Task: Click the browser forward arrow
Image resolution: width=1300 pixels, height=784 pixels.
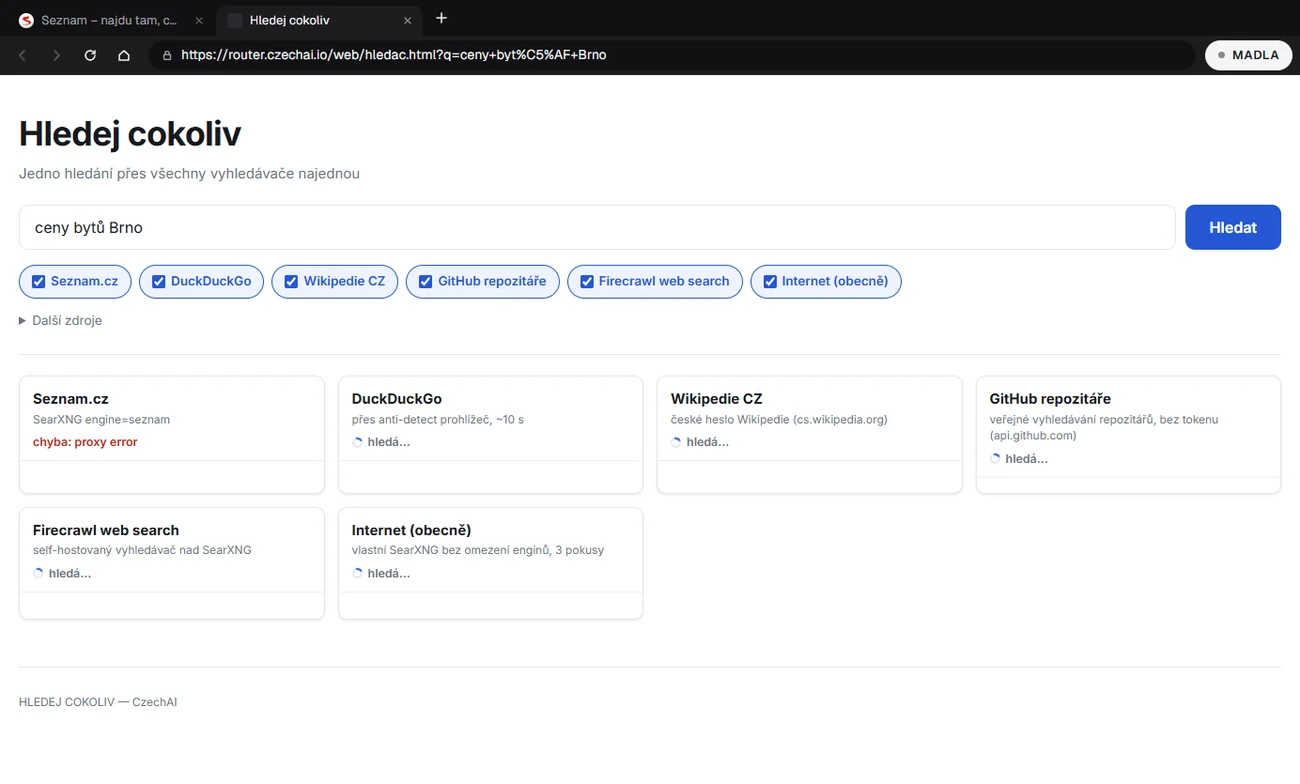Action: (57, 55)
